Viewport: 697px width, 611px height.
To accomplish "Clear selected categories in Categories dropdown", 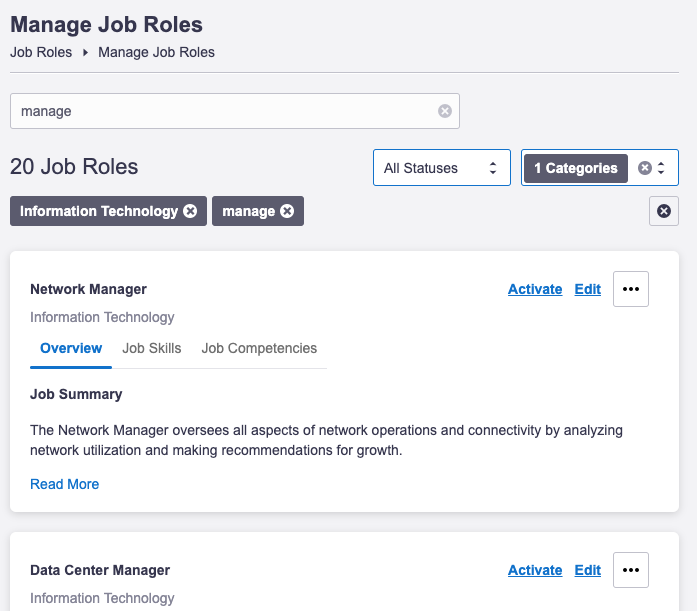I will [645, 168].
